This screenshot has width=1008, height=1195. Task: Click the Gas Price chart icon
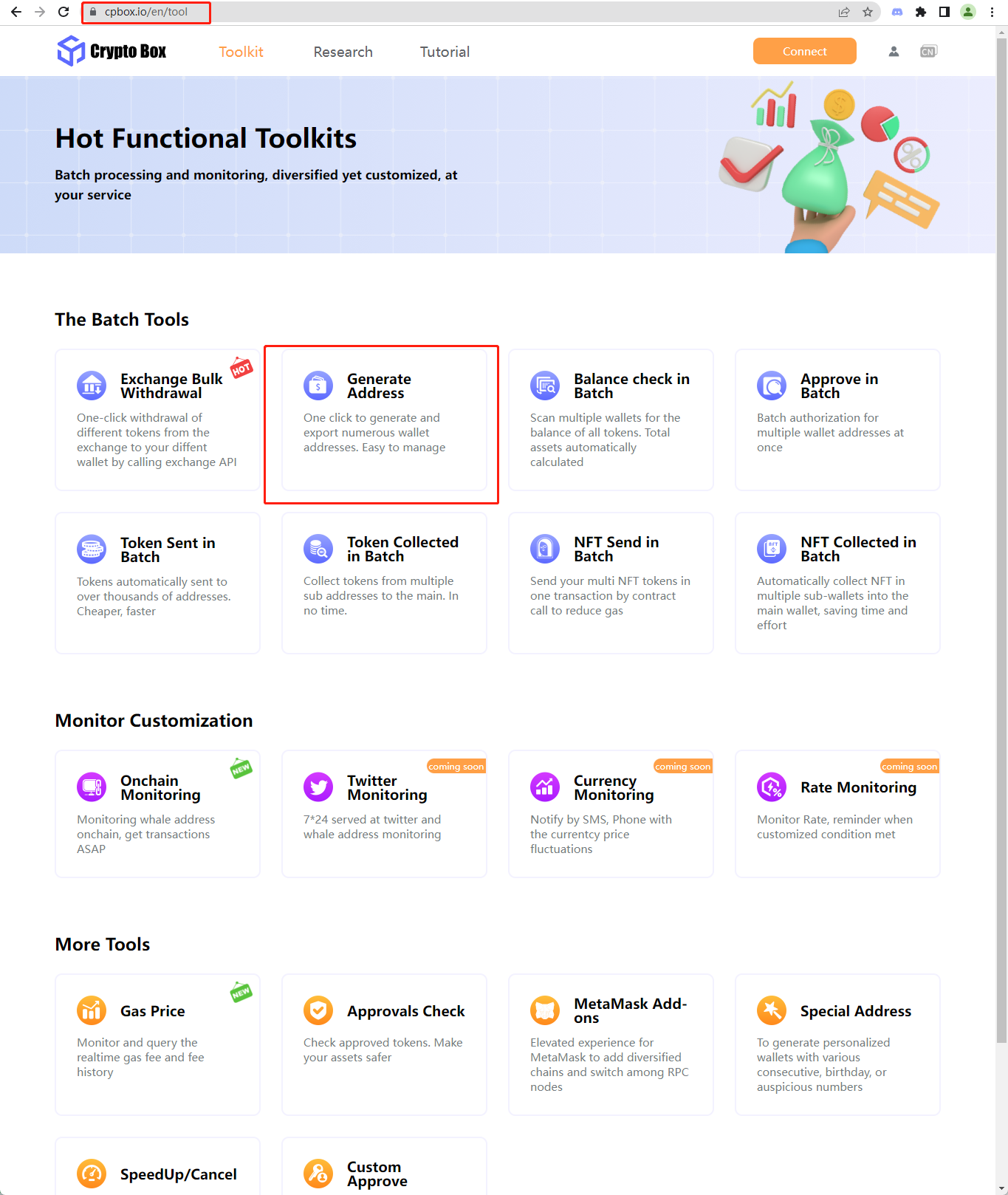tap(92, 1010)
